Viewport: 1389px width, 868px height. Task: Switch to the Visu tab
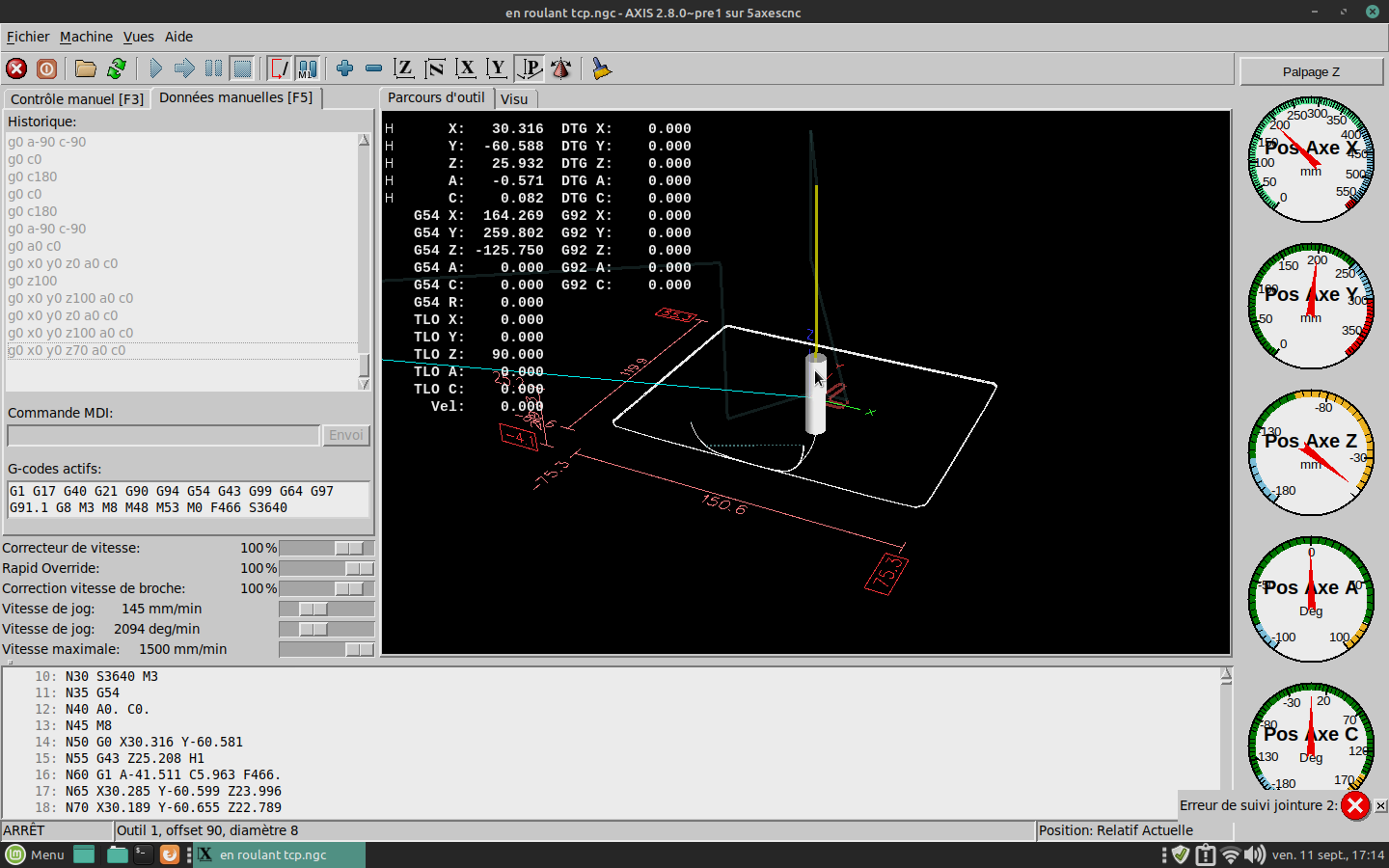[514, 99]
